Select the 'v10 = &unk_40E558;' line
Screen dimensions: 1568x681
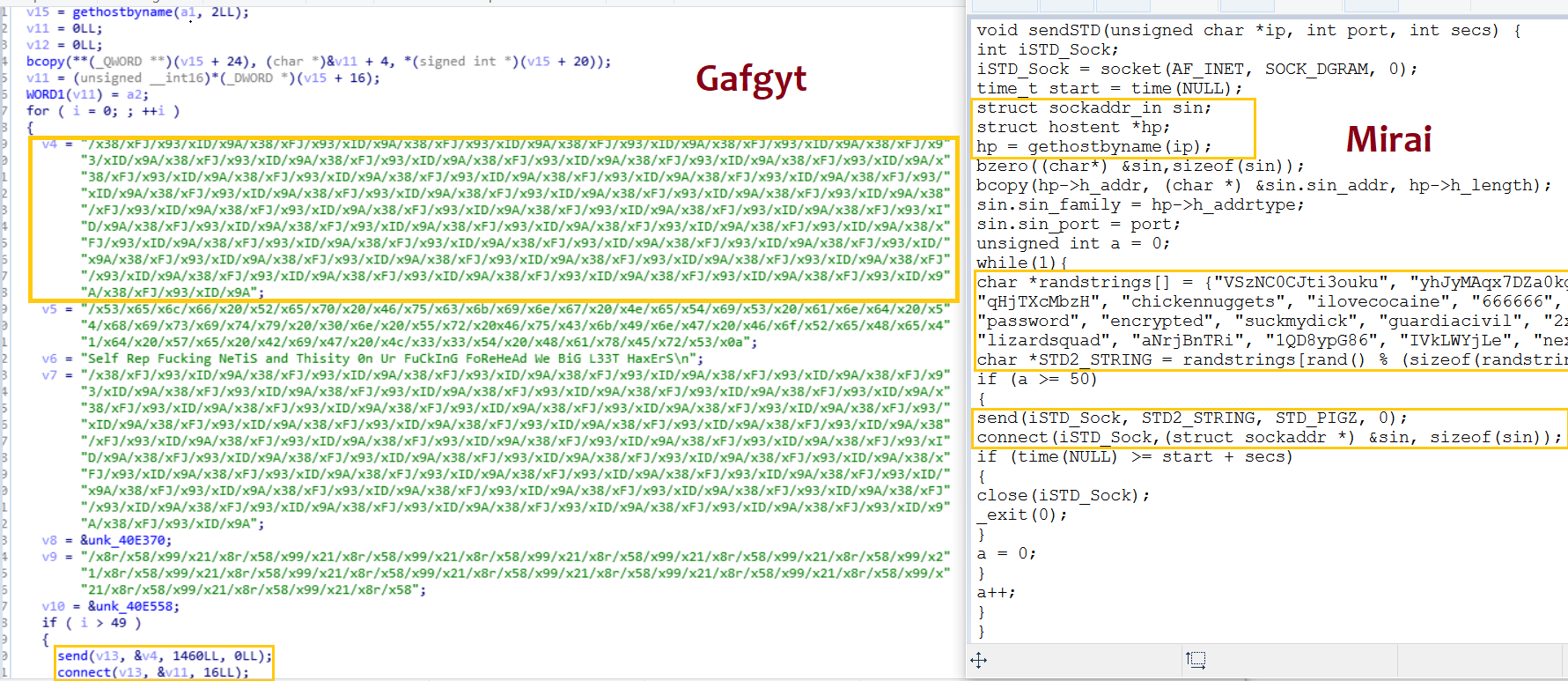110,606
